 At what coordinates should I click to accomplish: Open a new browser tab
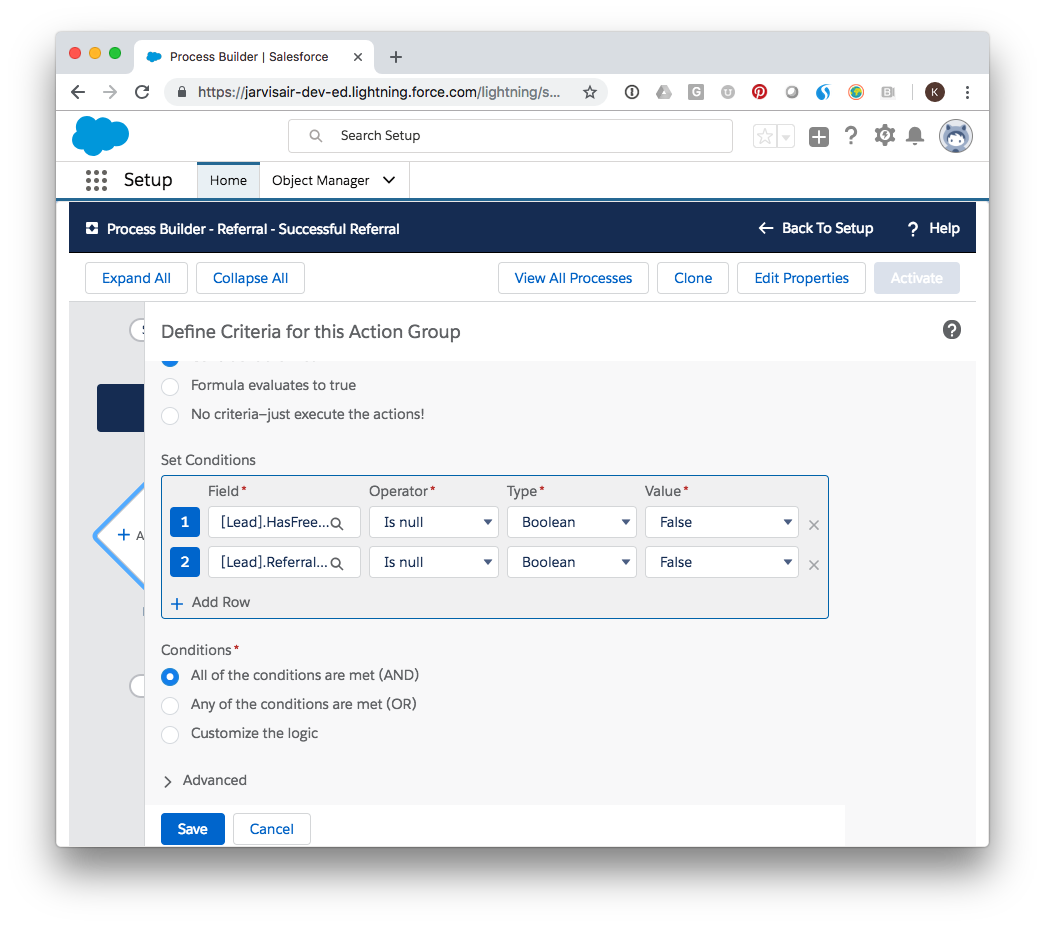point(396,57)
